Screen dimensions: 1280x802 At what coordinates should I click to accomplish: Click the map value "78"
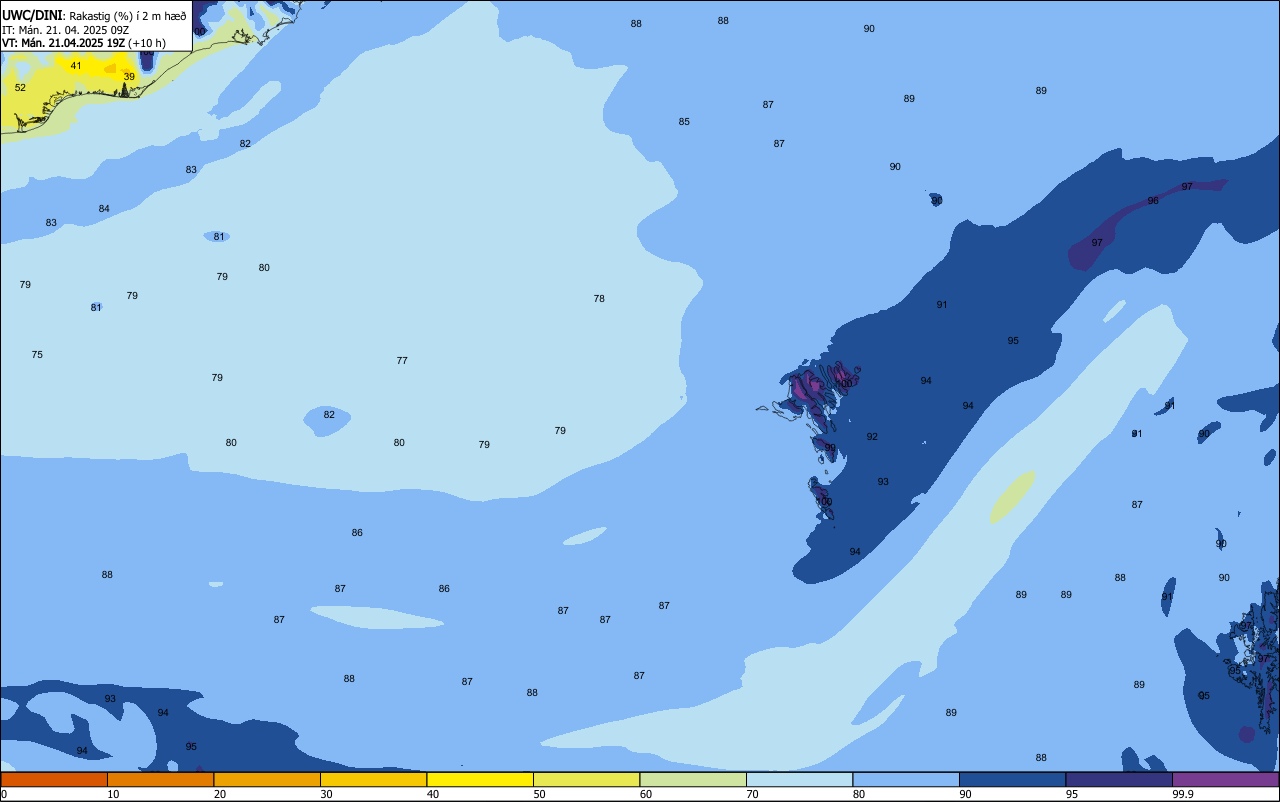(x=599, y=299)
